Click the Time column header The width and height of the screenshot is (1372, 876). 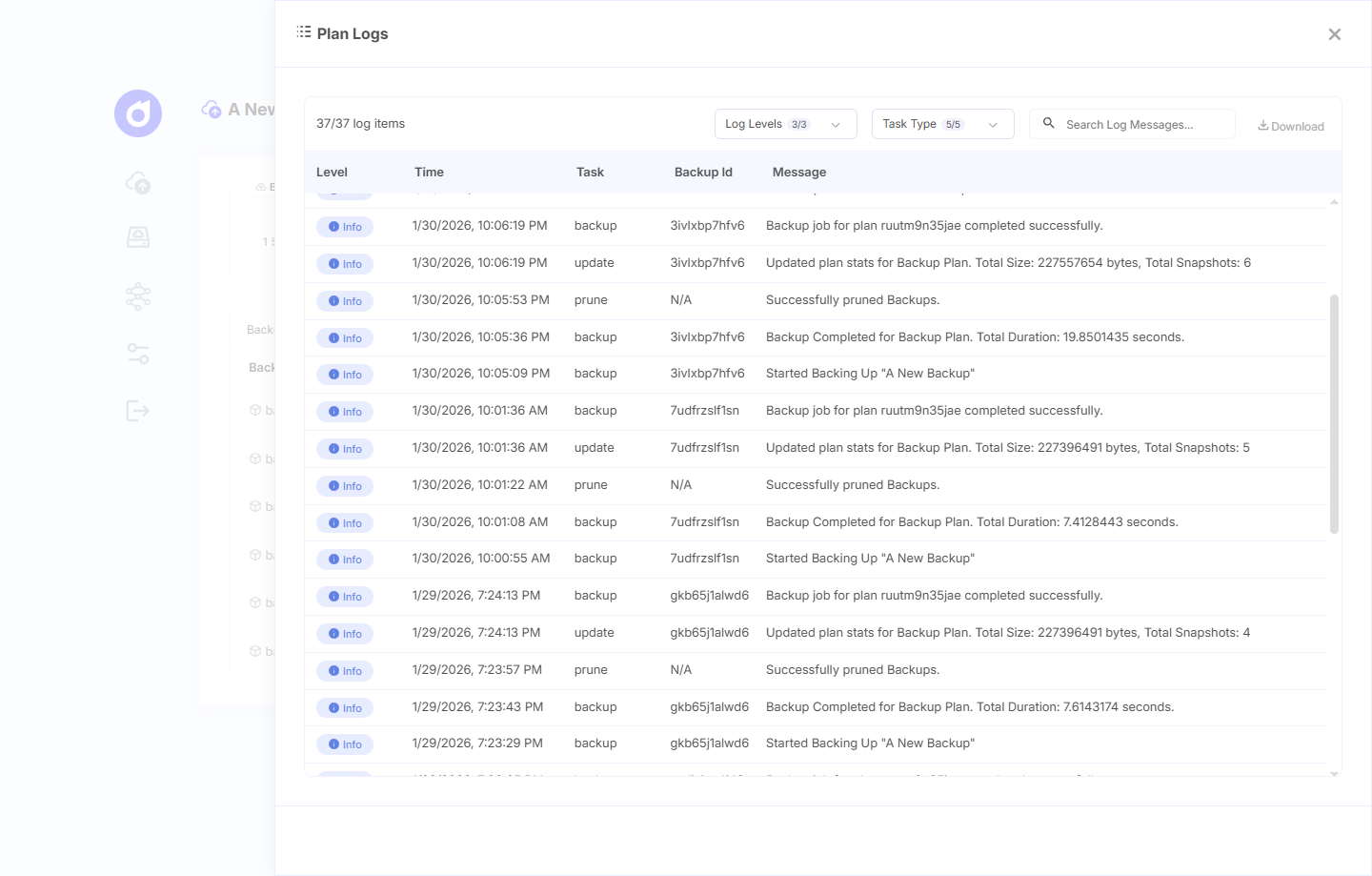429,173
